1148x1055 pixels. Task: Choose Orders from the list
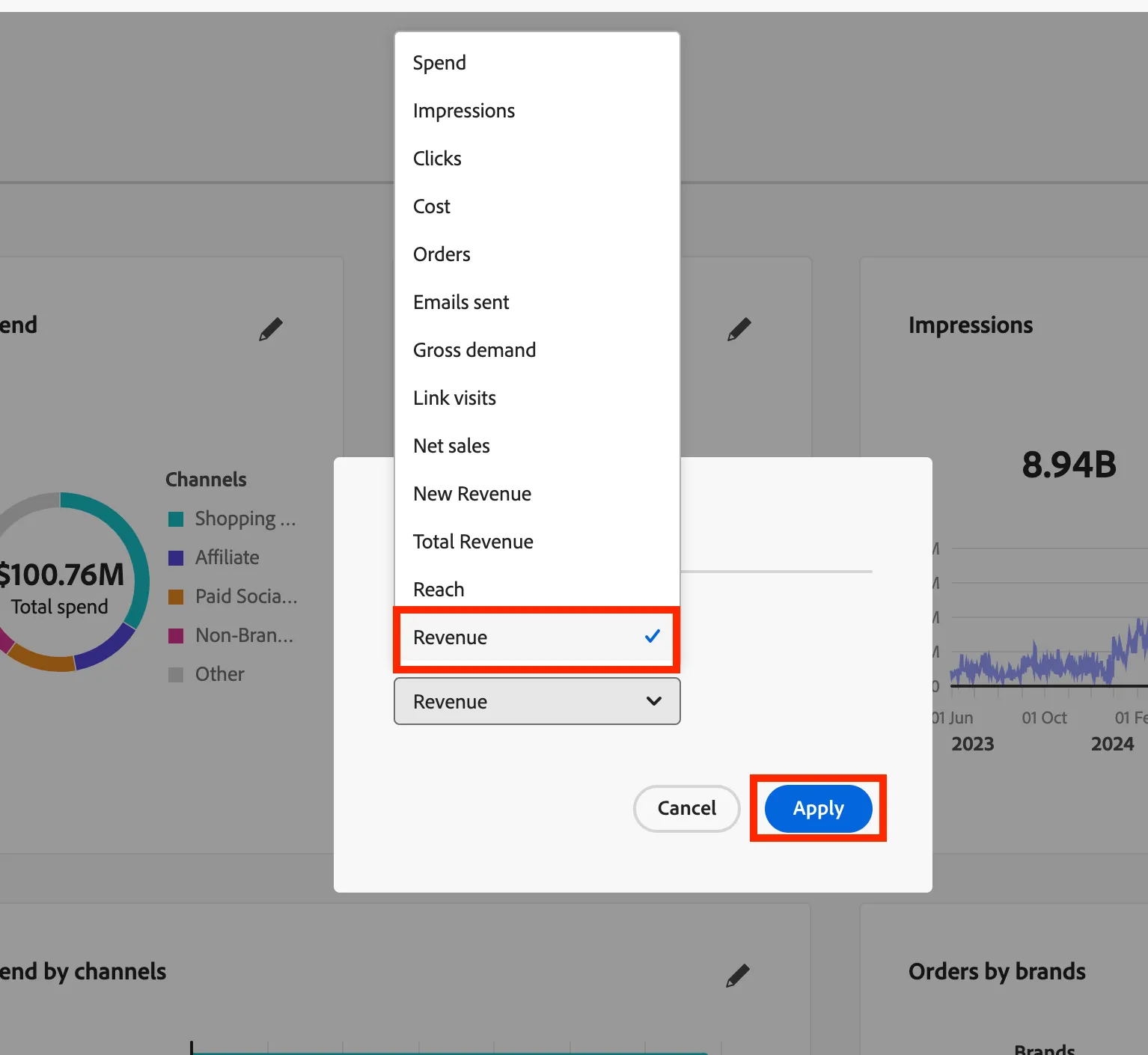[537, 254]
